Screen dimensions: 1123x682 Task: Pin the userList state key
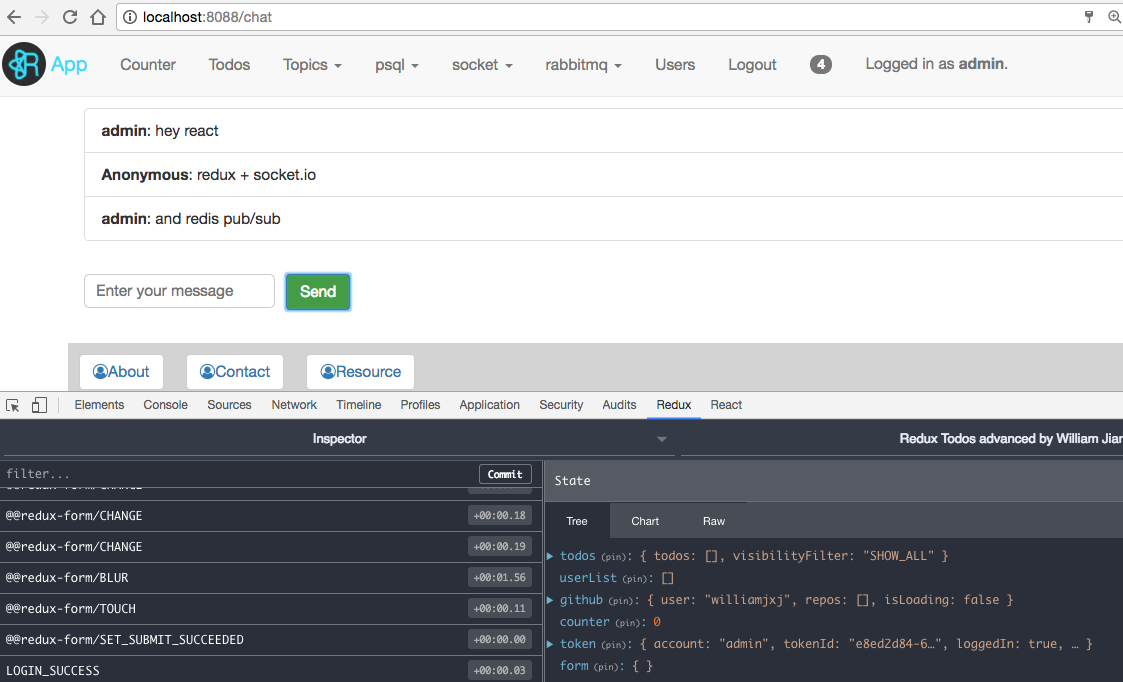[x=637, y=579]
